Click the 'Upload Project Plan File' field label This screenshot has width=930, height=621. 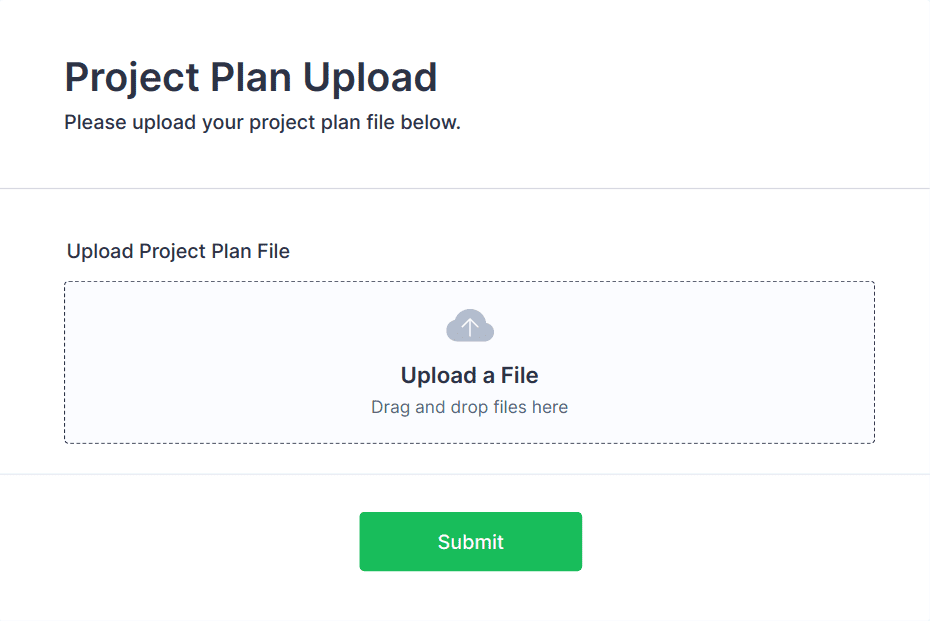177,251
